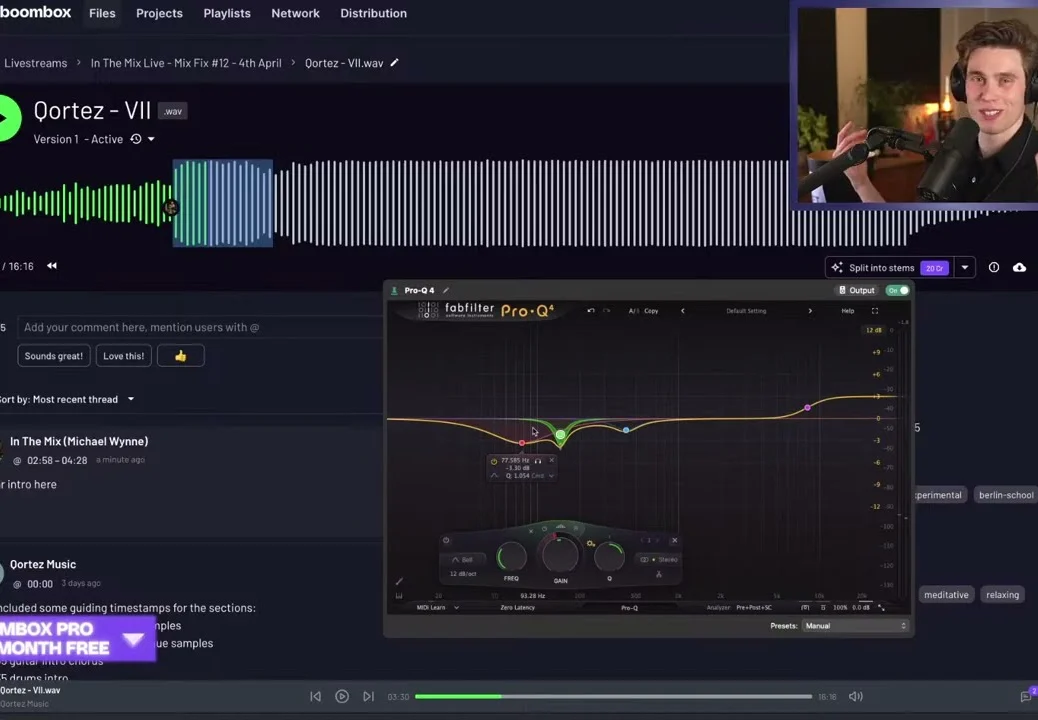
Task: Seek using the bottom player progress bar
Action: click(613, 696)
